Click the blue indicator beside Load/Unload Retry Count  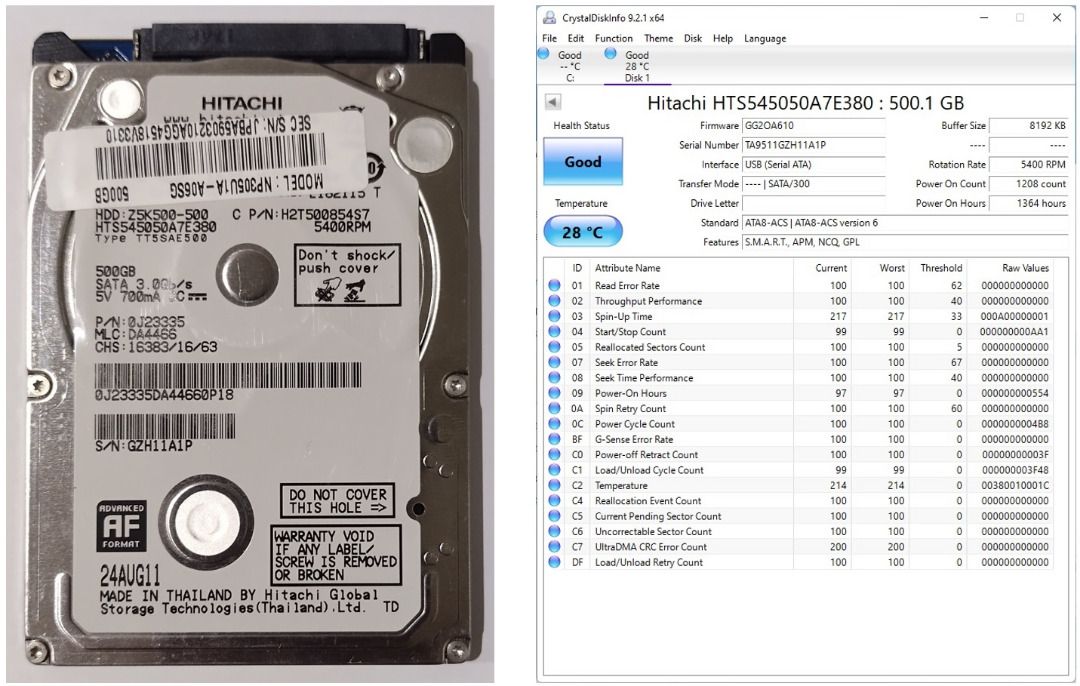click(x=553, y=562)
